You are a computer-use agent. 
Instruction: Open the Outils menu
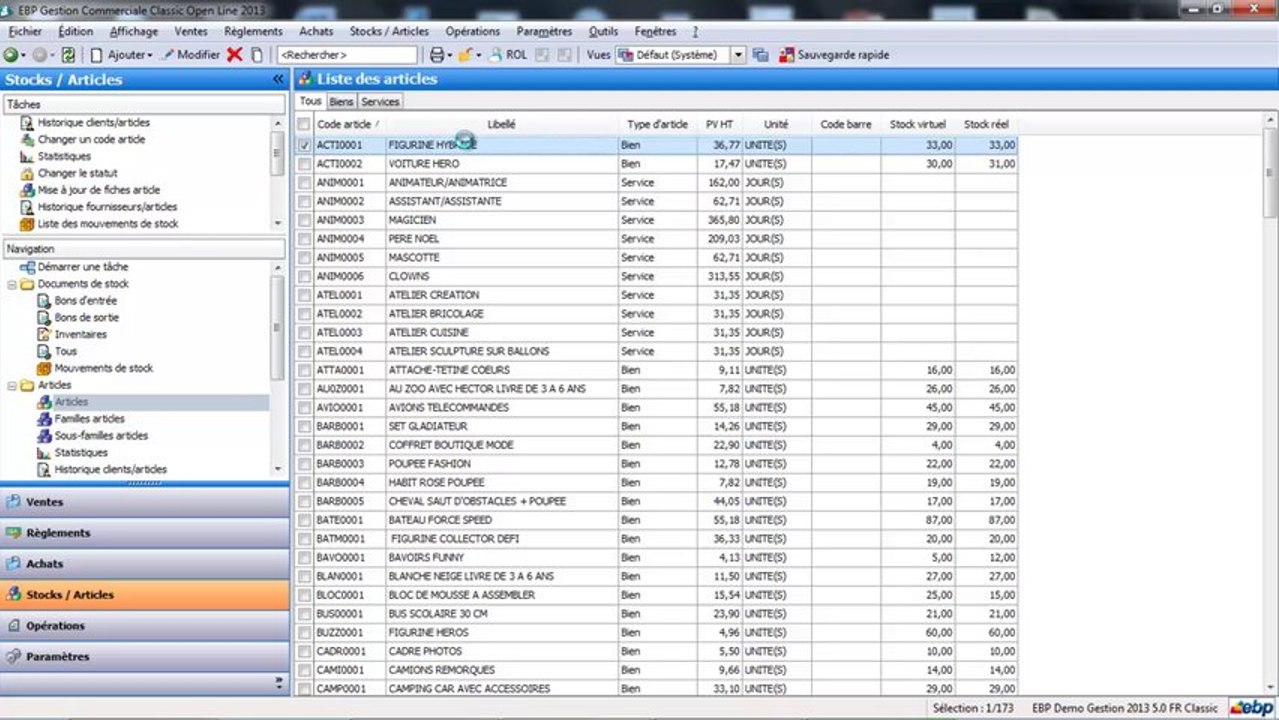click(603, 31)
